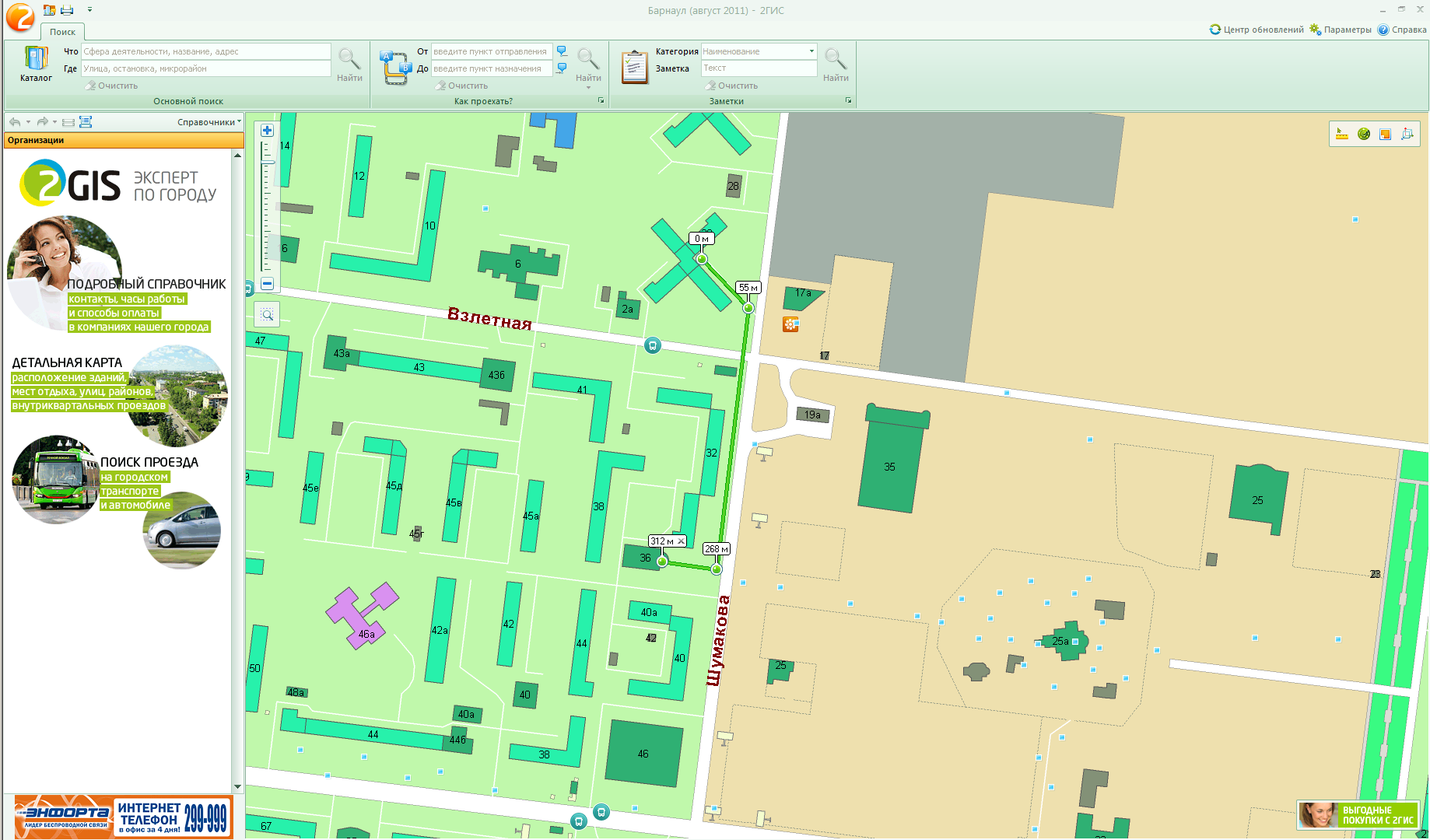Click the panel scrollbar down arrow
Screen dimensions: 1430x840
tap(237, 787)
